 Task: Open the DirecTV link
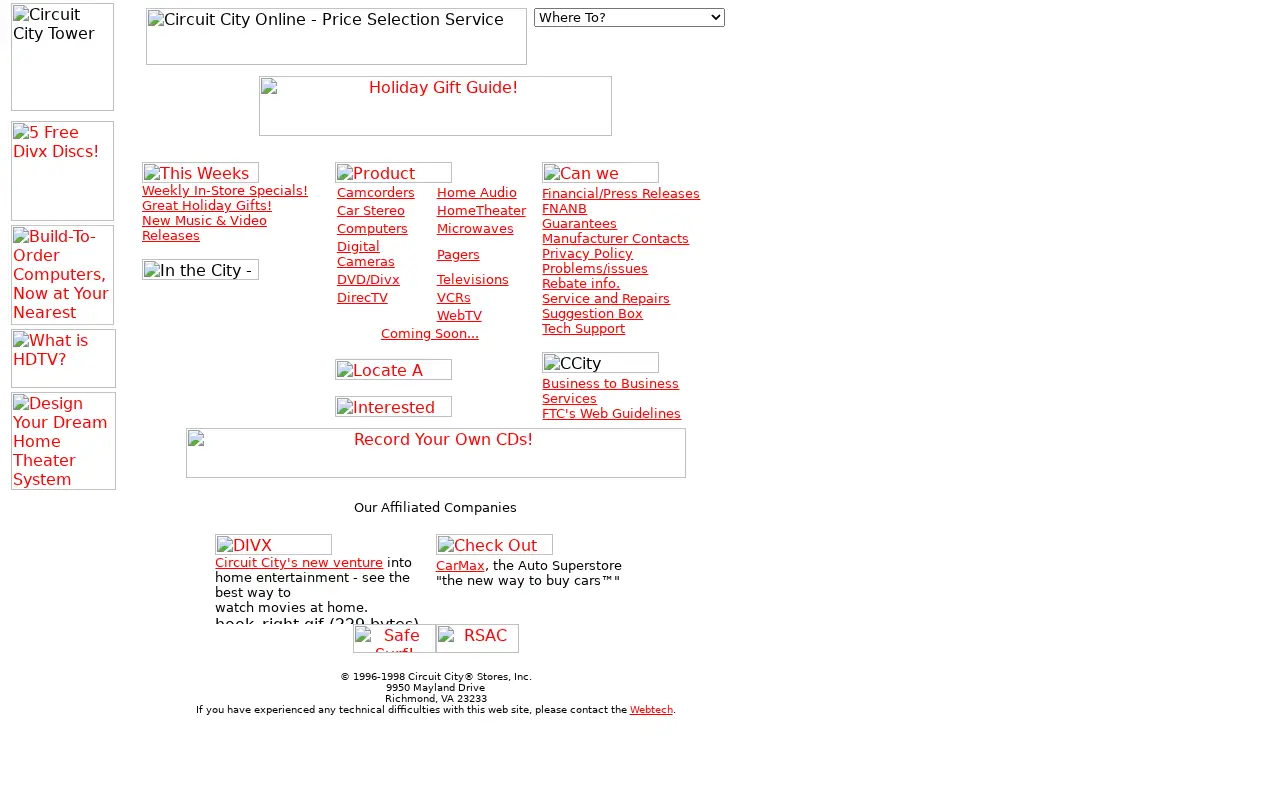pos(362,298)
